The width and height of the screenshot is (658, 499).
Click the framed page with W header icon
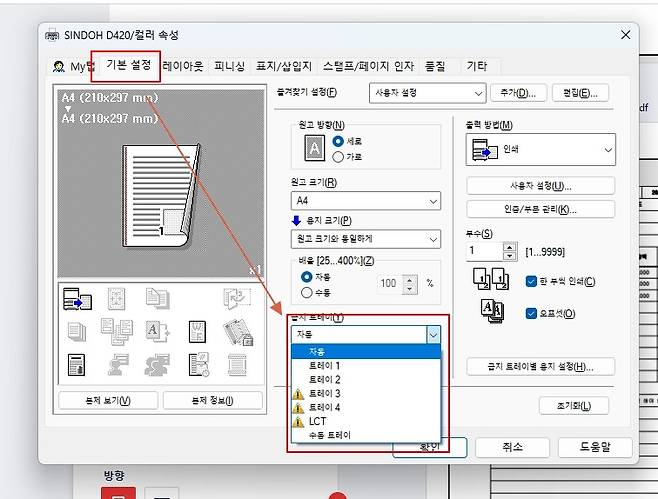pyautogui.click(x=197, y=332)
